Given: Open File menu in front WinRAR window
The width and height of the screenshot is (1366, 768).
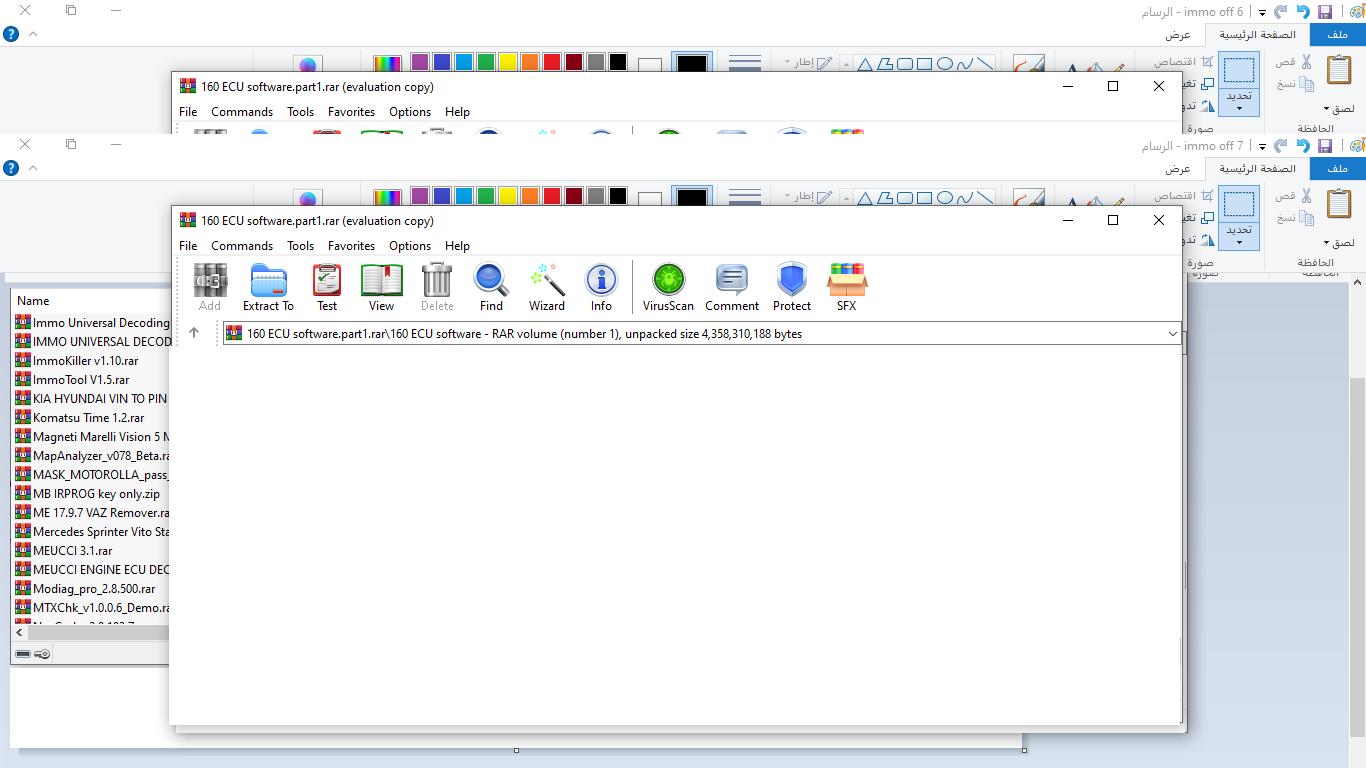Looking at the screenshot, I should pyautogui.click(x=188, y=246).
